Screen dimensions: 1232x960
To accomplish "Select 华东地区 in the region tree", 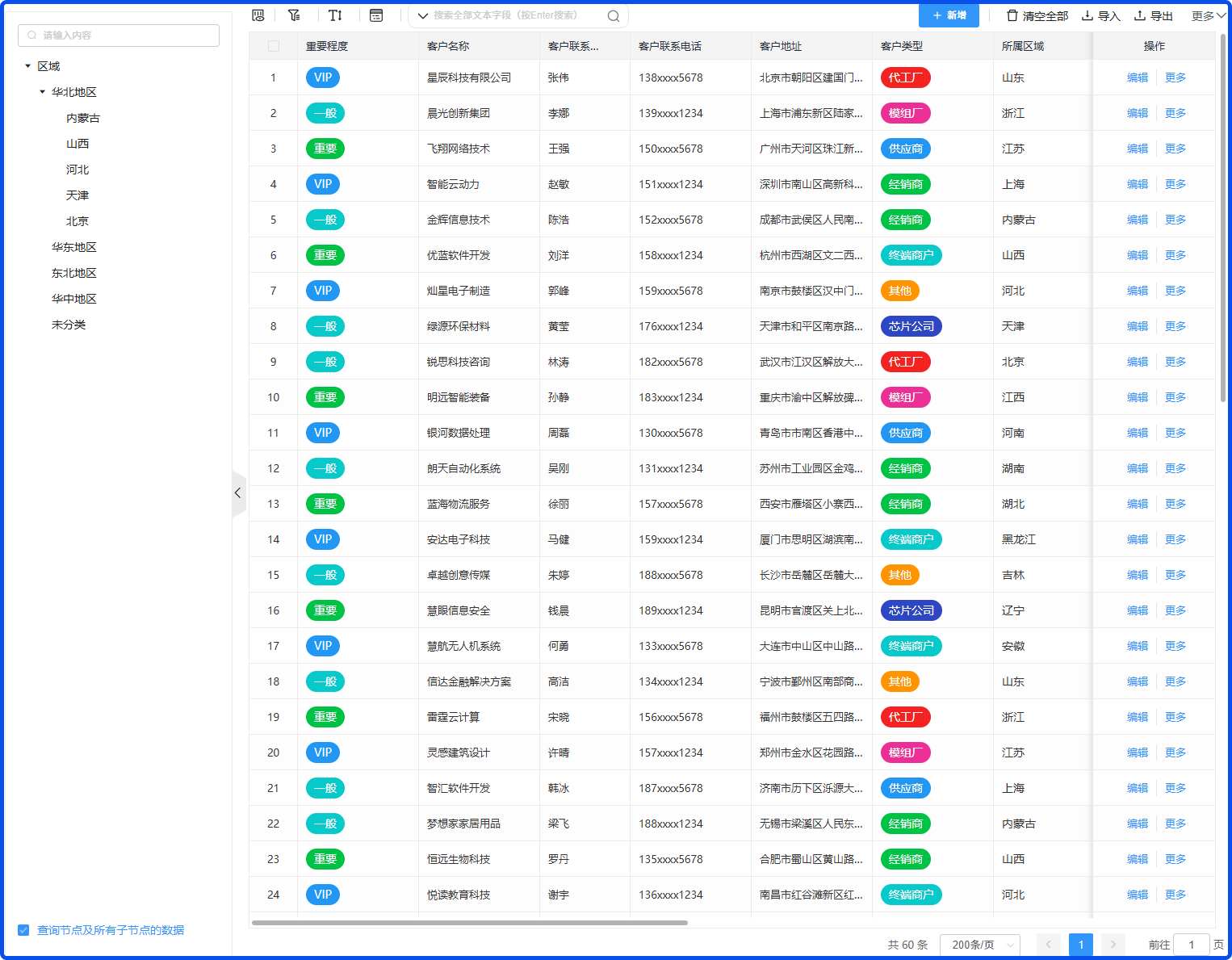I will (x=74, y=247).
